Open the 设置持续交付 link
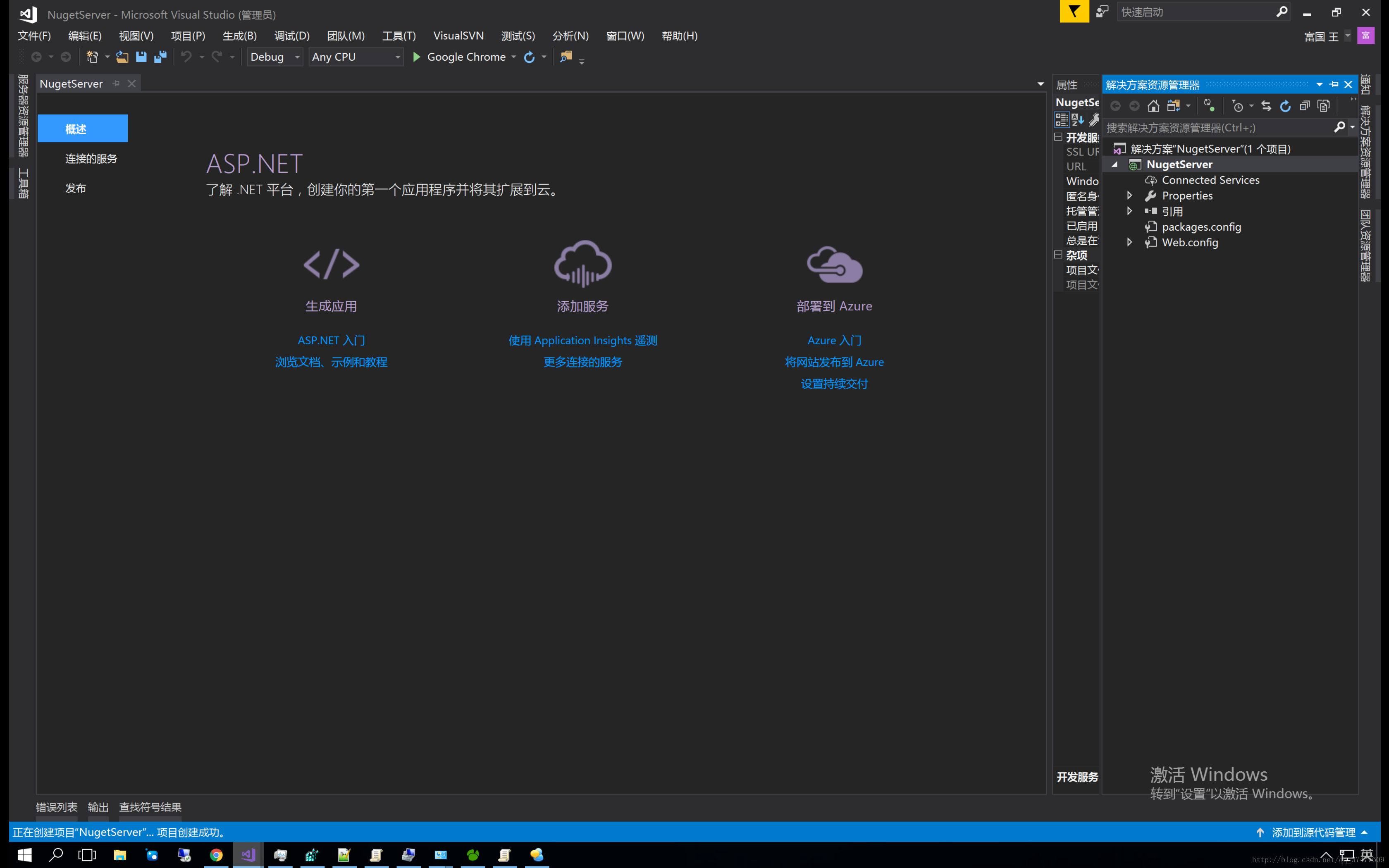The height and width of the screenshot is (868, 1389). pos(834,384)
